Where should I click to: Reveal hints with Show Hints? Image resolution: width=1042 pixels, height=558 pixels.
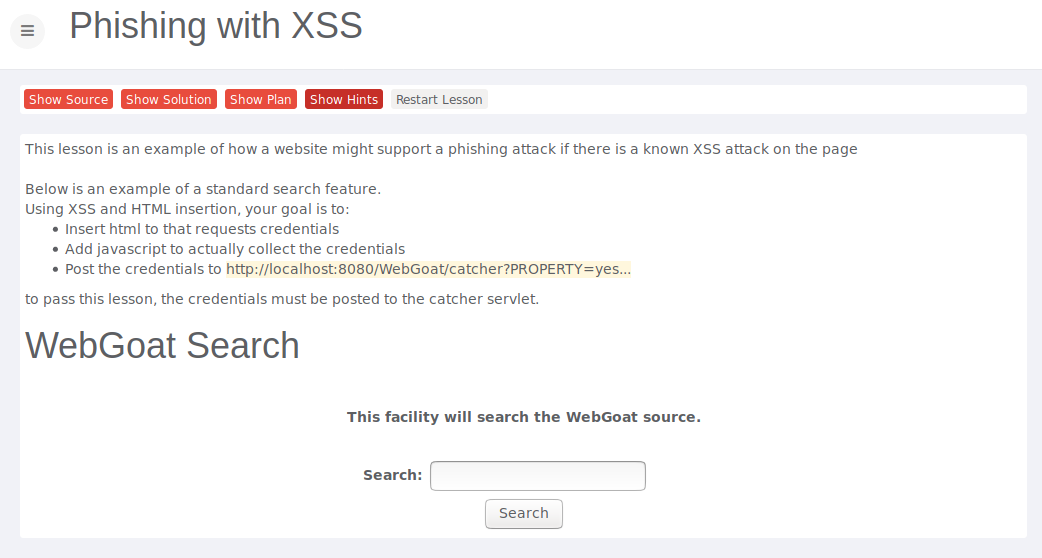344,100
